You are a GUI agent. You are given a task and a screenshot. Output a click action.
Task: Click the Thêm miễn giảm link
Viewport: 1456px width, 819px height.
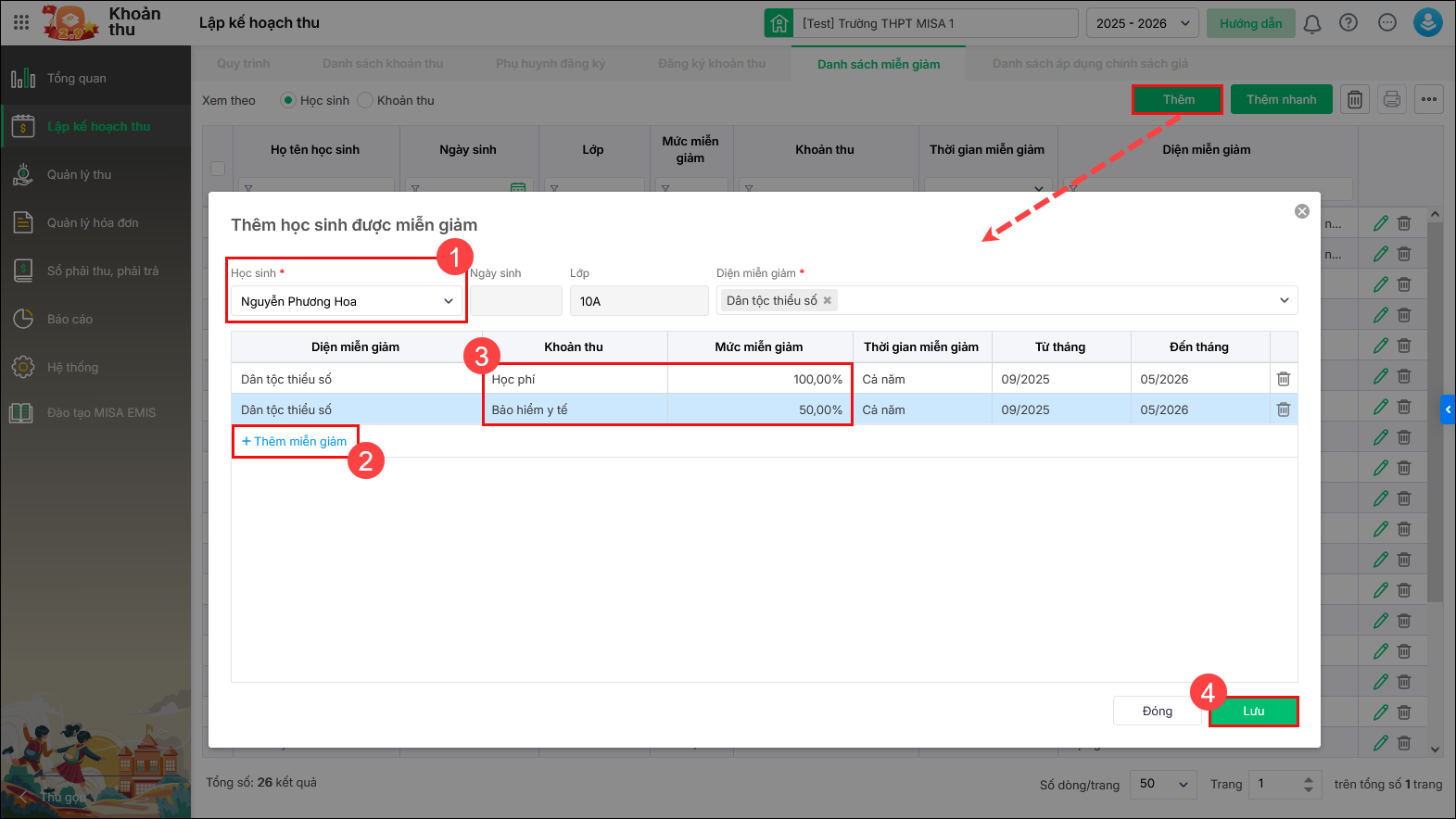pyautogui.click(x=295, y=441)
